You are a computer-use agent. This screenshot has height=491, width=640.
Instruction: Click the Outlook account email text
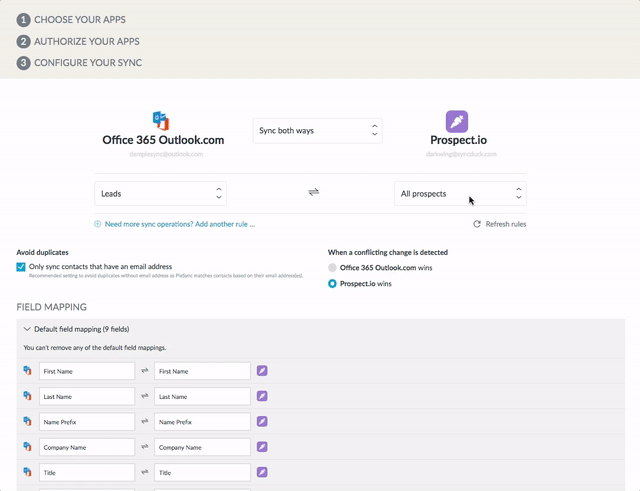(166, 154)
